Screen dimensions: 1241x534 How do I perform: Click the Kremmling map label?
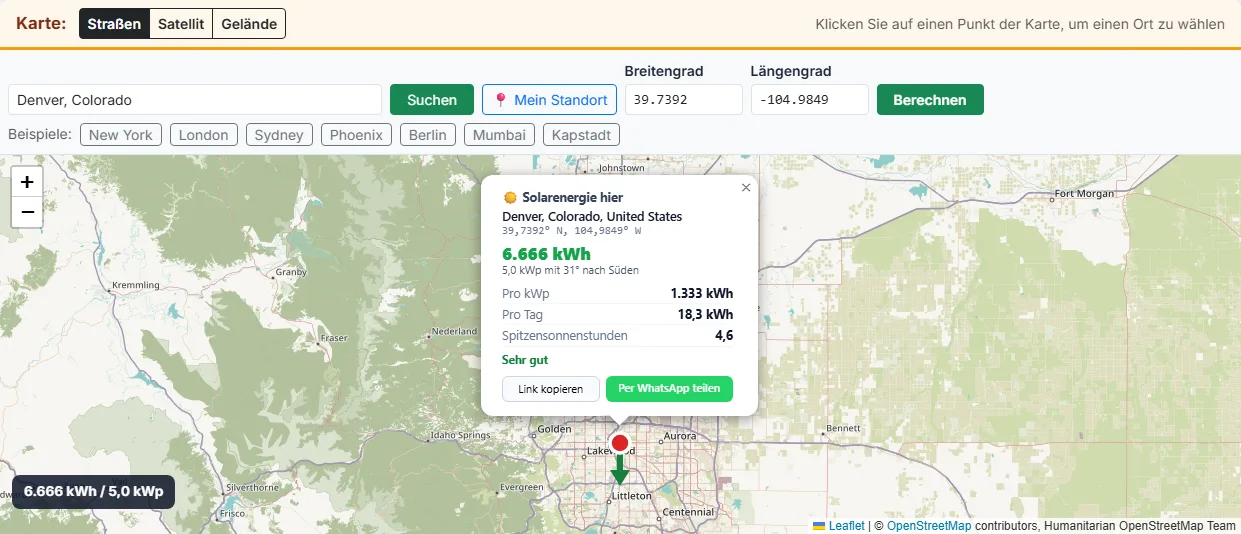click(x=136, y=285)
